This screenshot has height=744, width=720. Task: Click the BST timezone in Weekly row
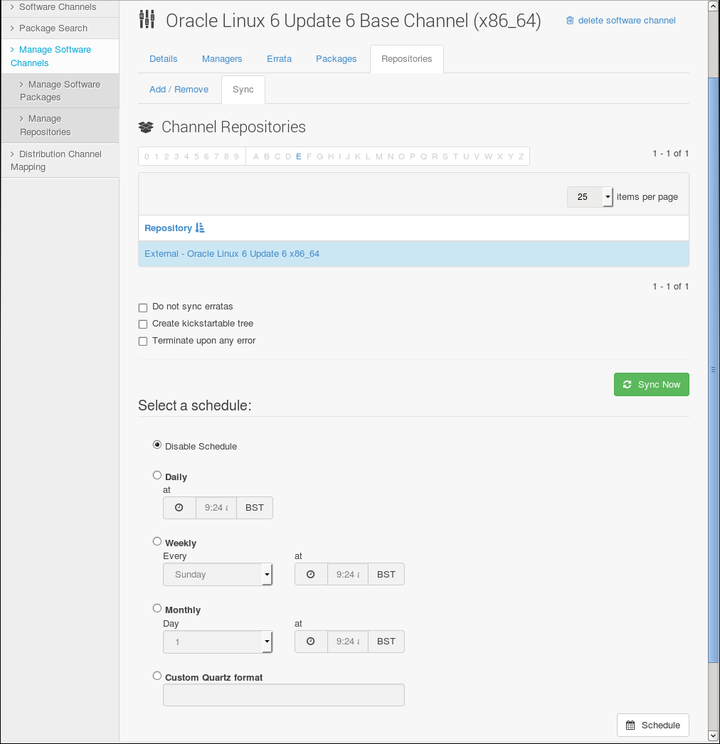pyautogui.click(x=386, y=575)
